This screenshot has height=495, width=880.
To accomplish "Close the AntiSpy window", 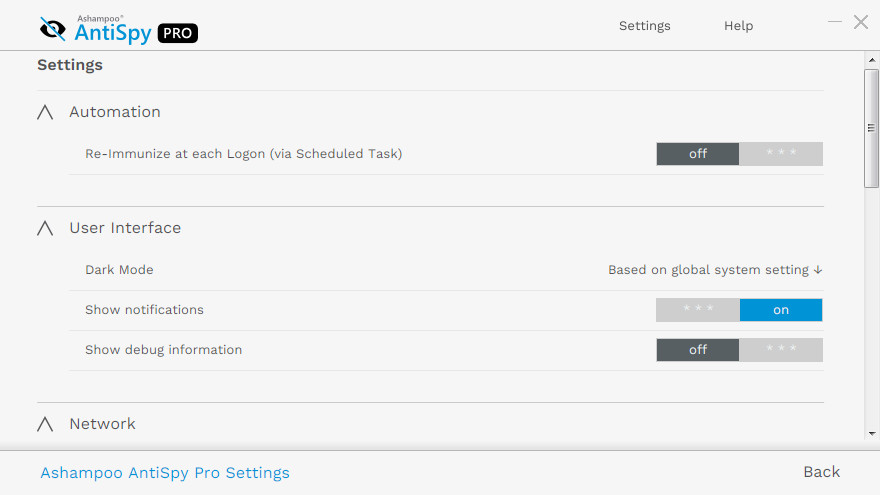I will (860, 22).
